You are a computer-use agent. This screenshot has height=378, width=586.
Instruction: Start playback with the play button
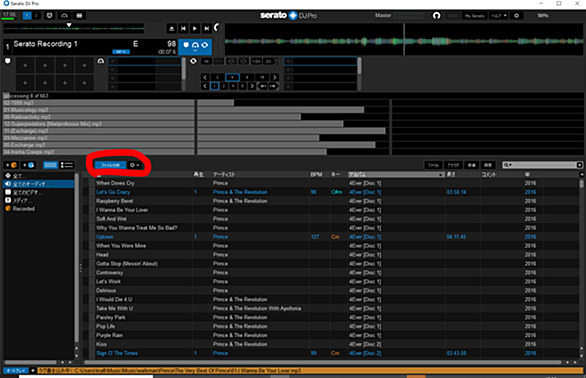195,28
